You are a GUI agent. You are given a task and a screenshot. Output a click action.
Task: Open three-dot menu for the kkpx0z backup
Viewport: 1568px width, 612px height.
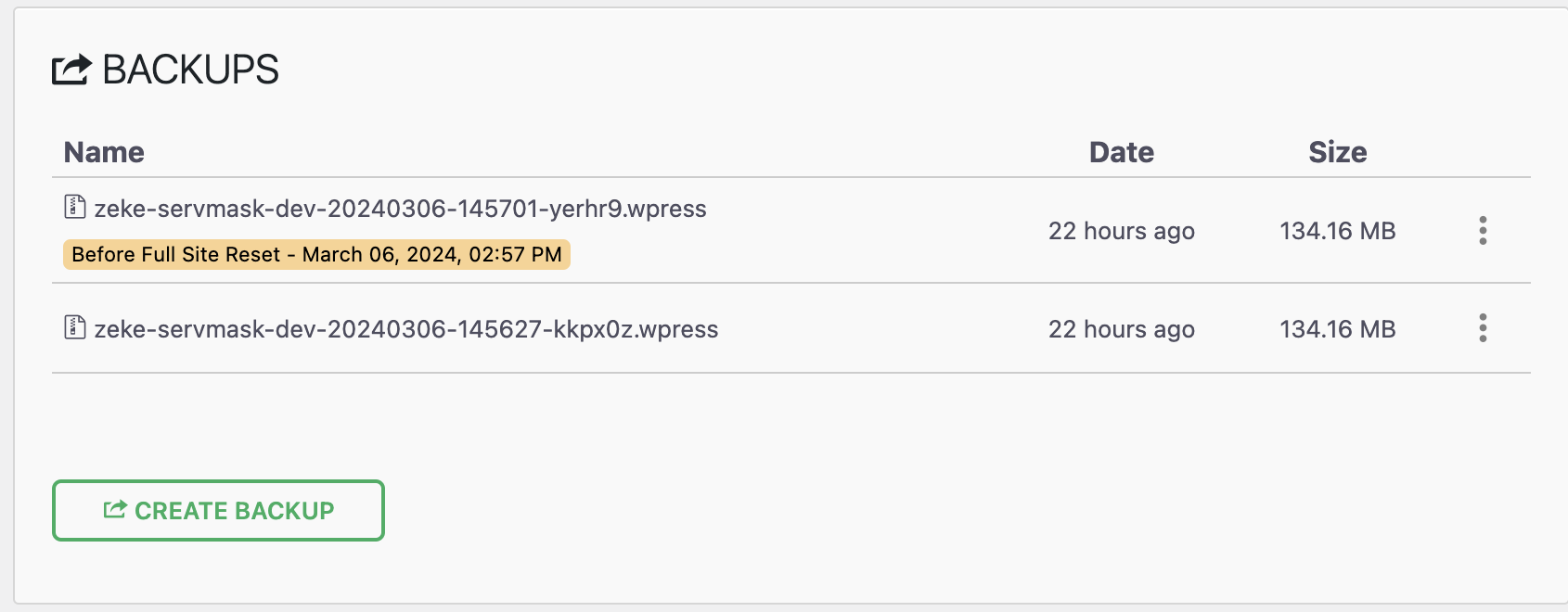click(1483, 328)
